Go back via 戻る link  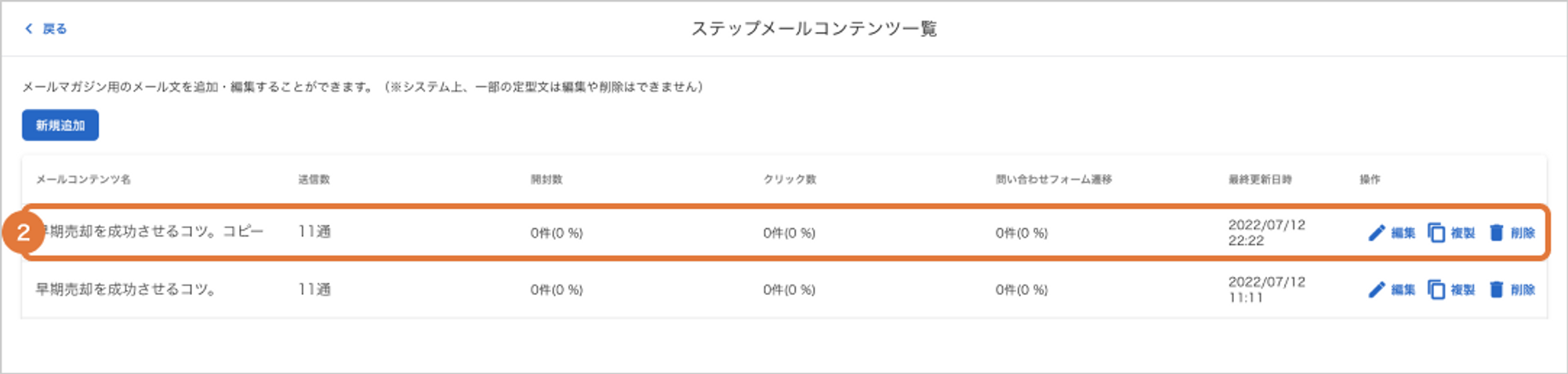tap(54, 29)
